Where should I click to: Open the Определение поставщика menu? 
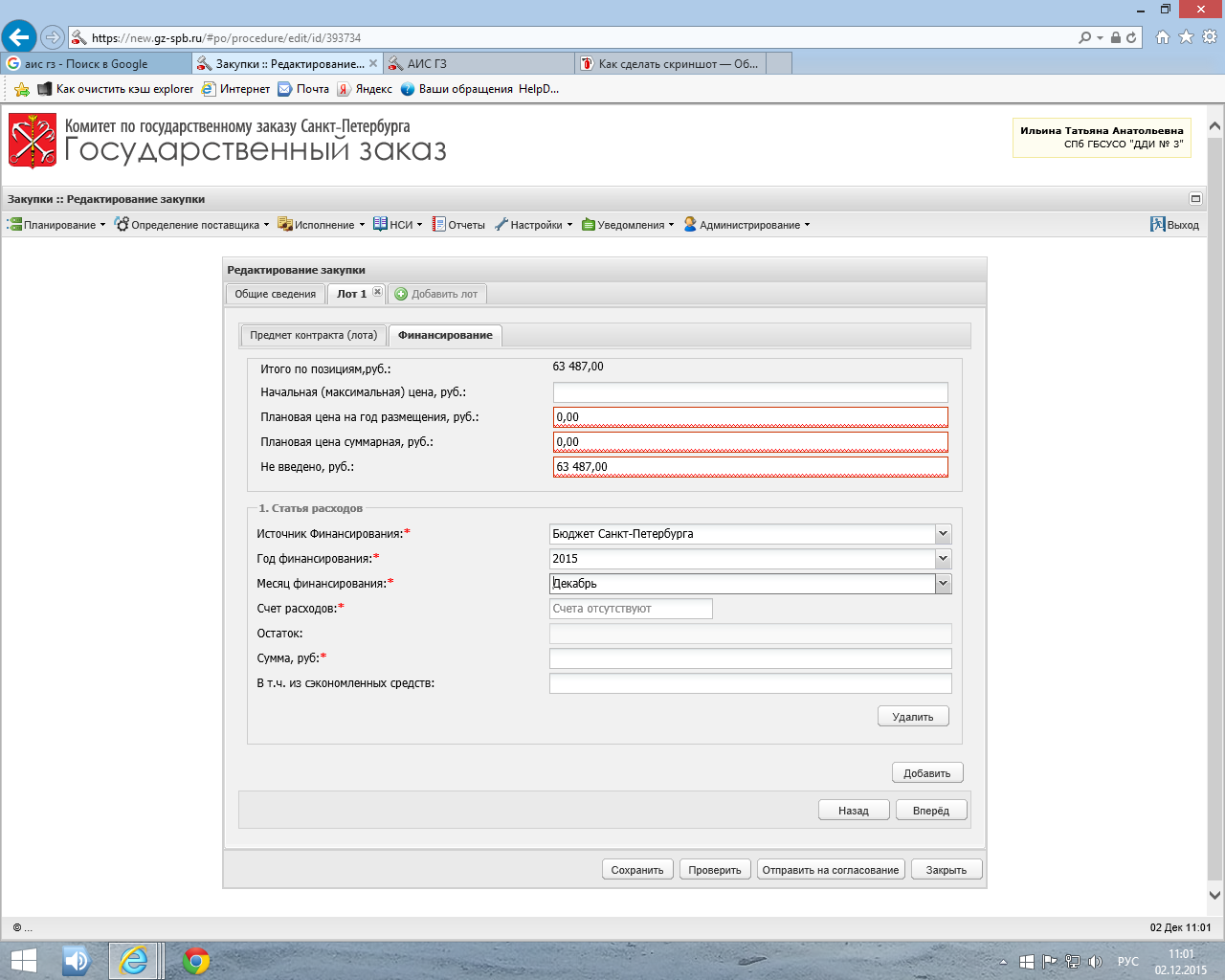point(192,225)
